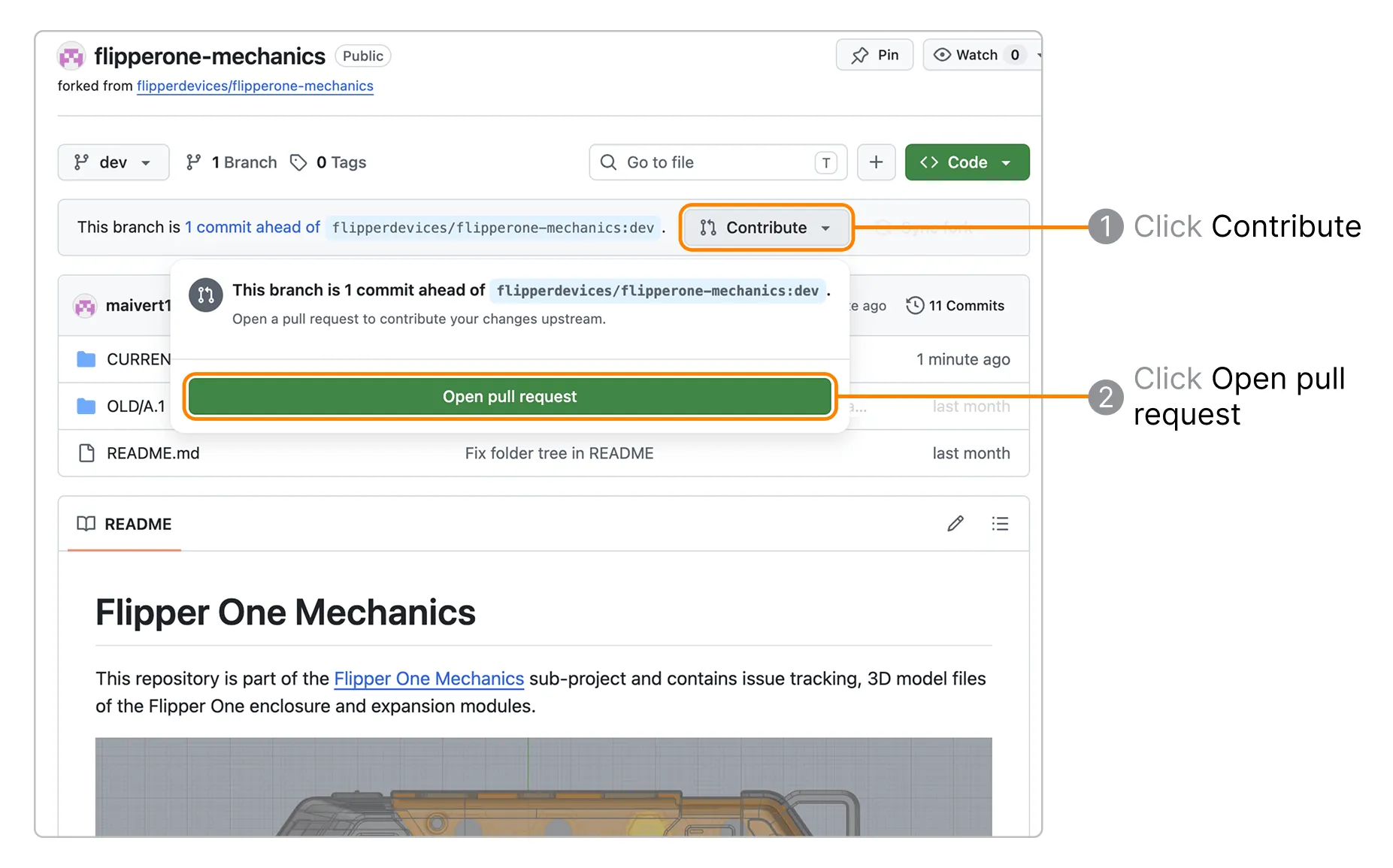1393x868 pixels.
Task: Click the tag icon beside 0 Tags
Action: 298,162
